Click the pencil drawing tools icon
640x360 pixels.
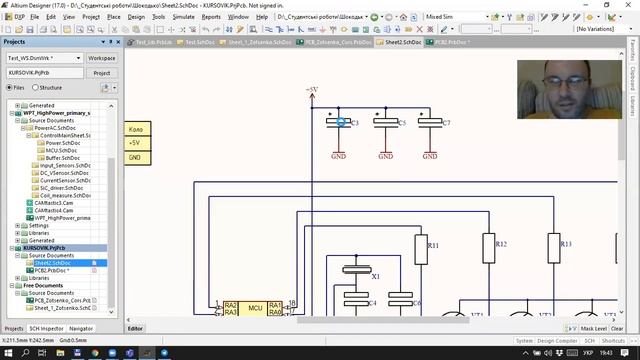click(444, 30)
